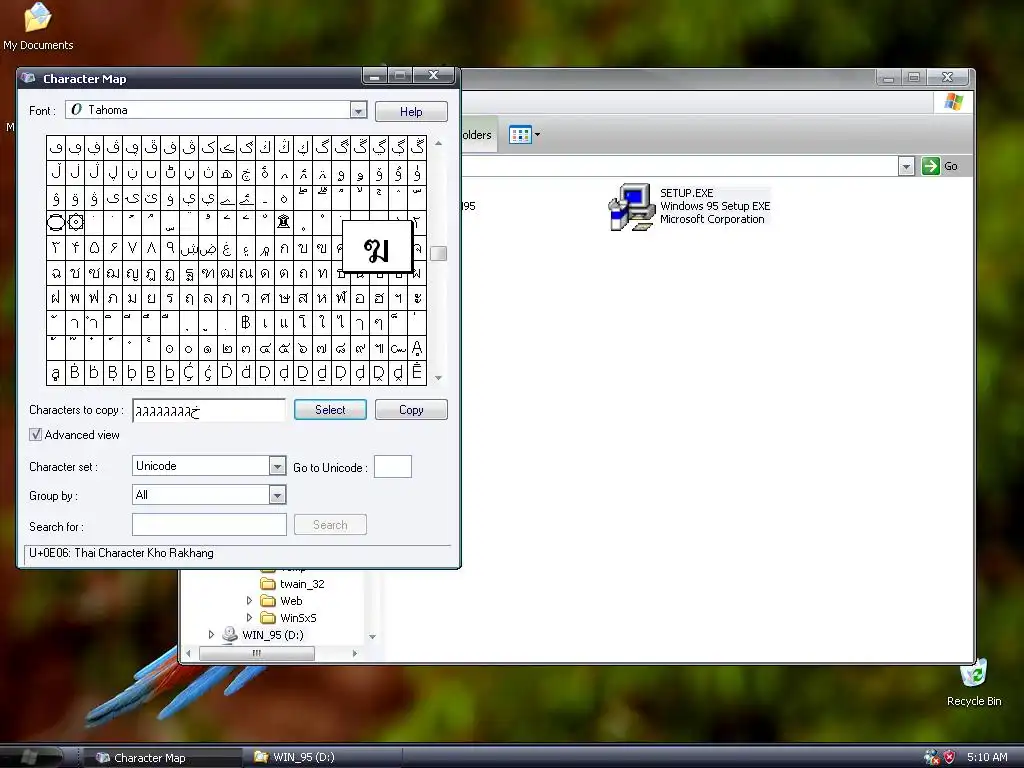This screenshot has width=1024, height=768.
Task: Select the Arabic digit four character
Action: (75, 248)
